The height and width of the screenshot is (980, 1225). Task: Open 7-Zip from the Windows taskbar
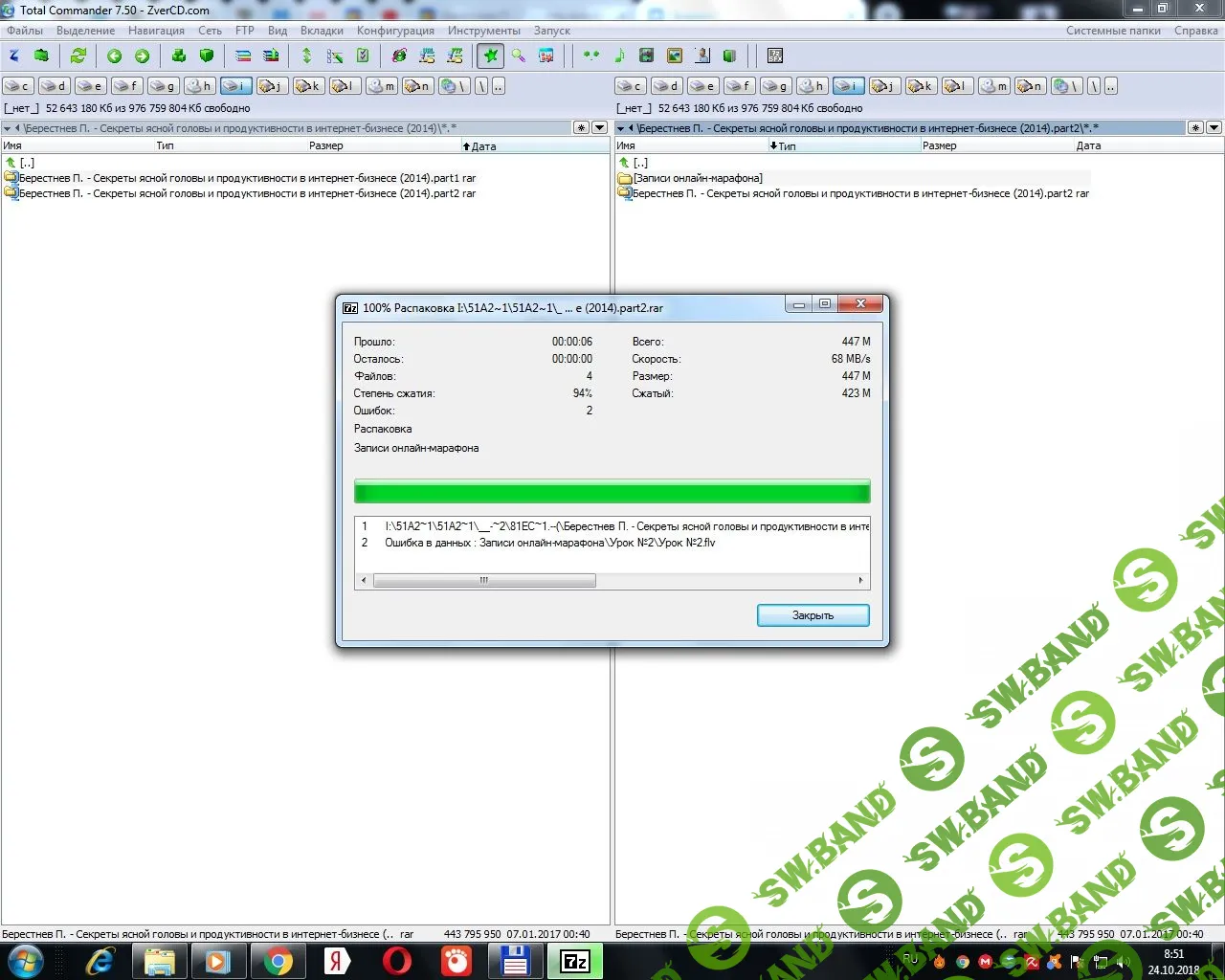pyautogui.click(x=575, y=961)
